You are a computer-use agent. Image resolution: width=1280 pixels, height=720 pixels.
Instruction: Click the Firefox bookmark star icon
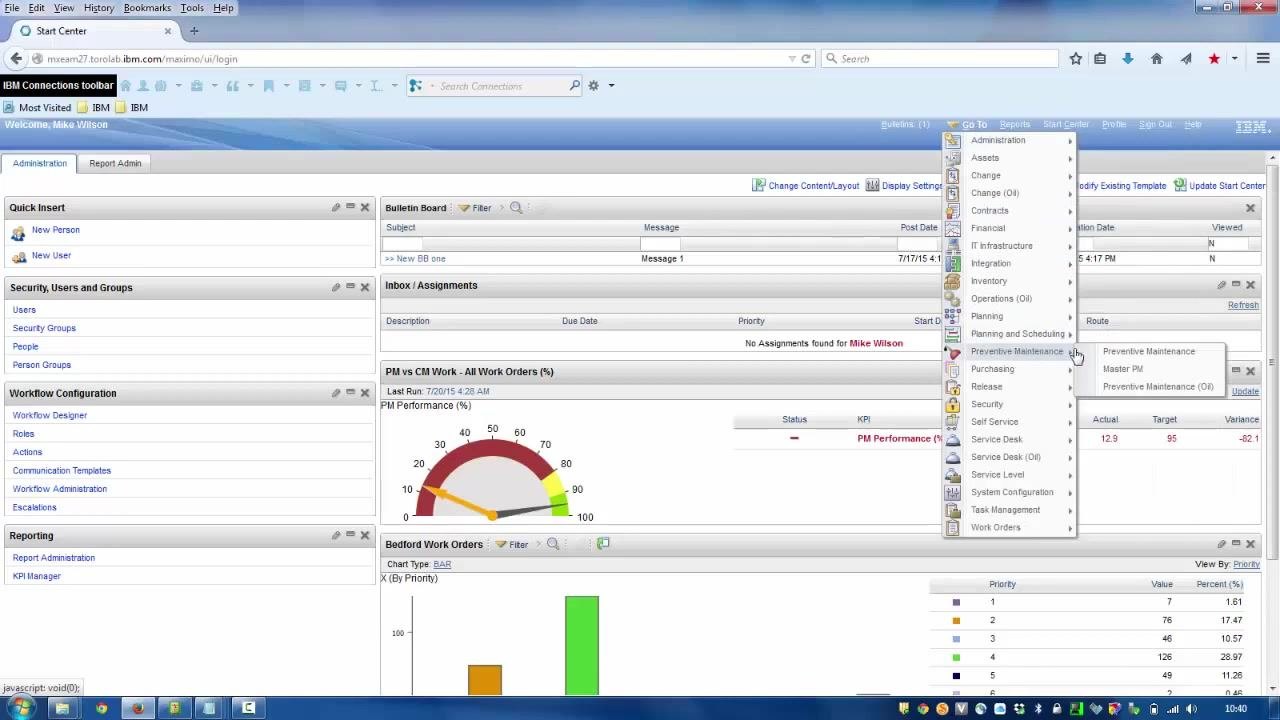(x=1076, y=59)
